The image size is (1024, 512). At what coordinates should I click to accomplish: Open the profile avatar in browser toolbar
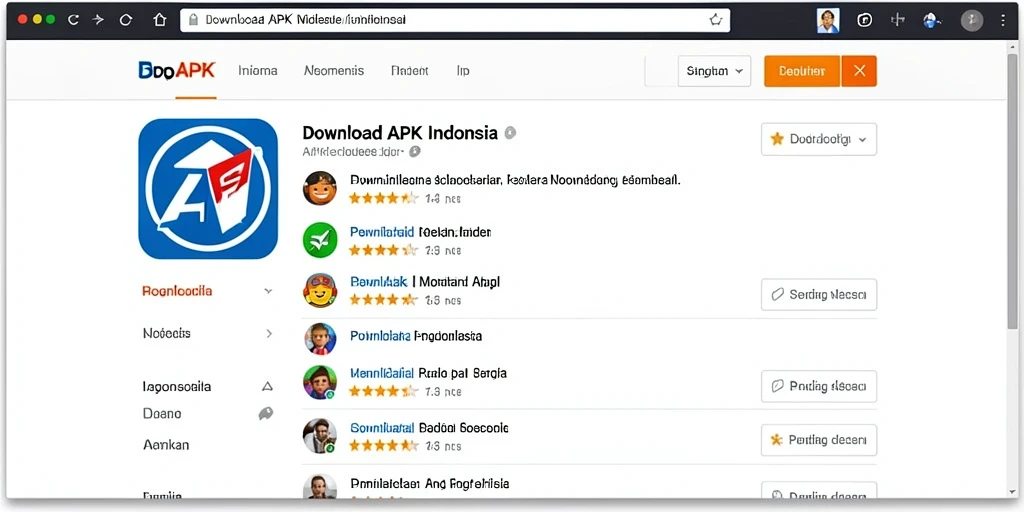click(827, 21)
